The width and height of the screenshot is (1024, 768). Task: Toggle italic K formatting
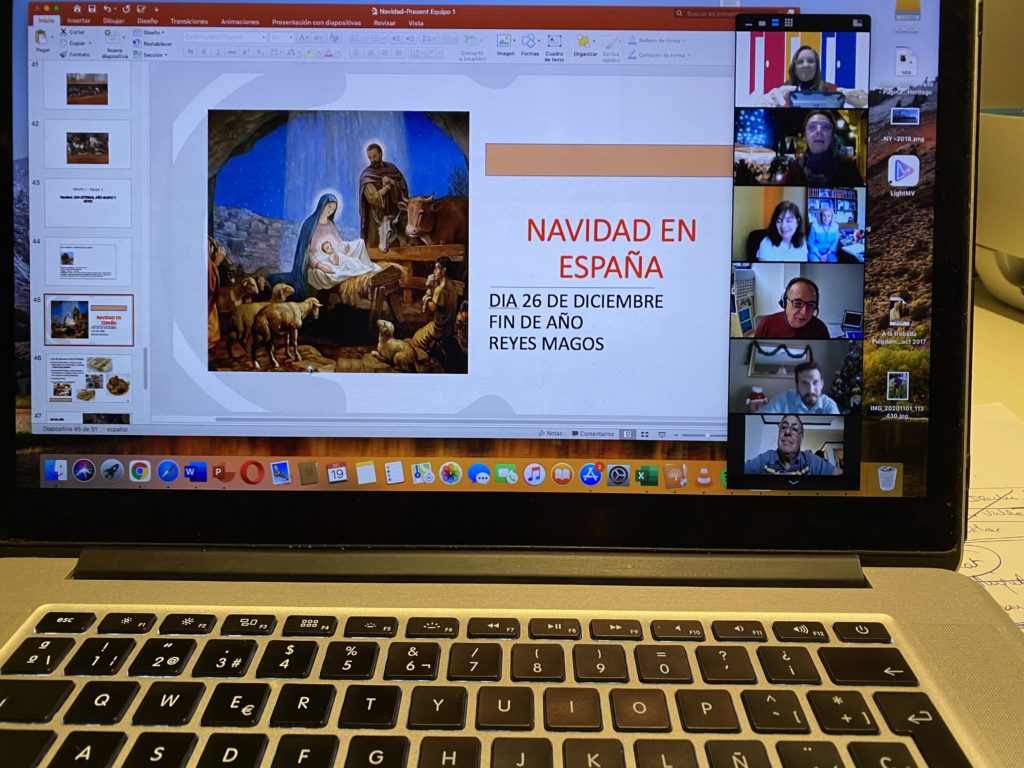pos(204,52)
